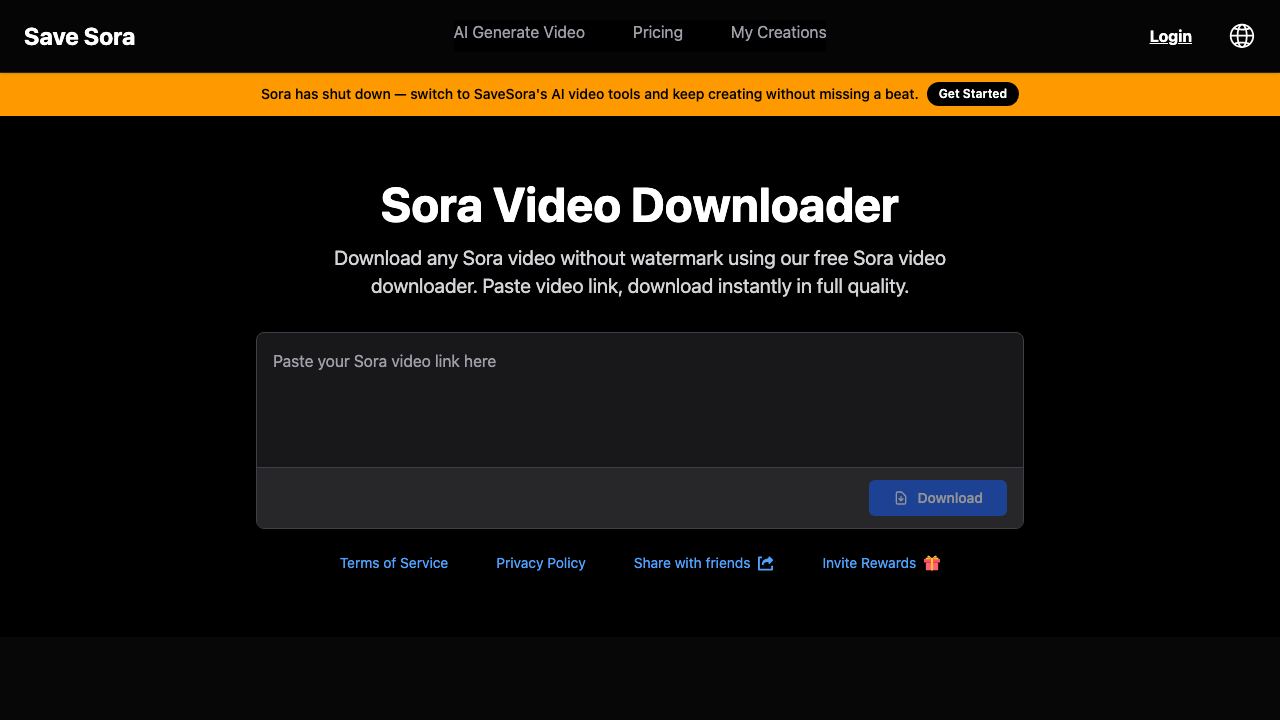Viewport: 1280px width, 720px height.
Task: Focus the Sora video link text box
Action: pyautogui.click(x=640, y=400)
